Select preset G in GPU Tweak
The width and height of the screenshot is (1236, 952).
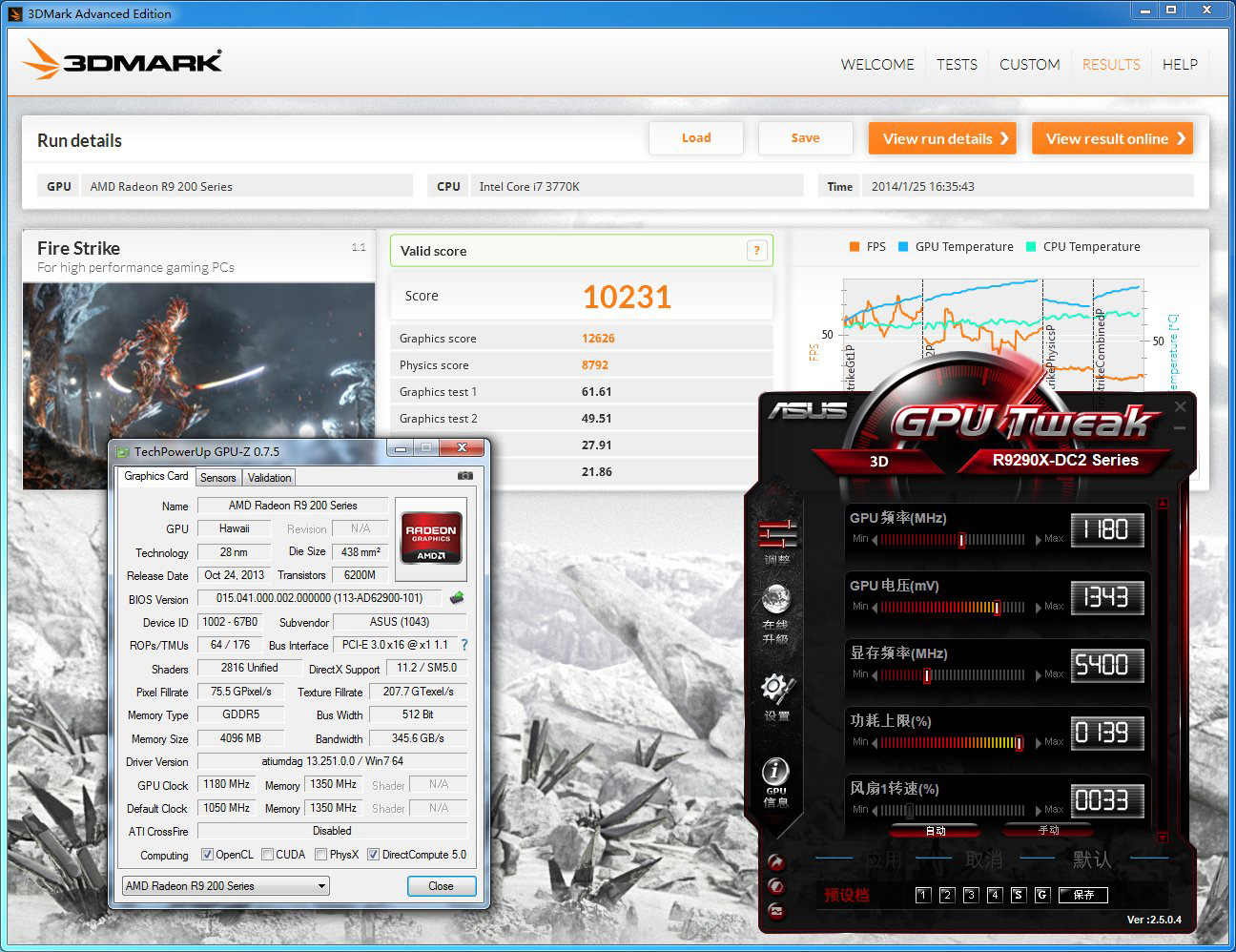coord(1041,895)
